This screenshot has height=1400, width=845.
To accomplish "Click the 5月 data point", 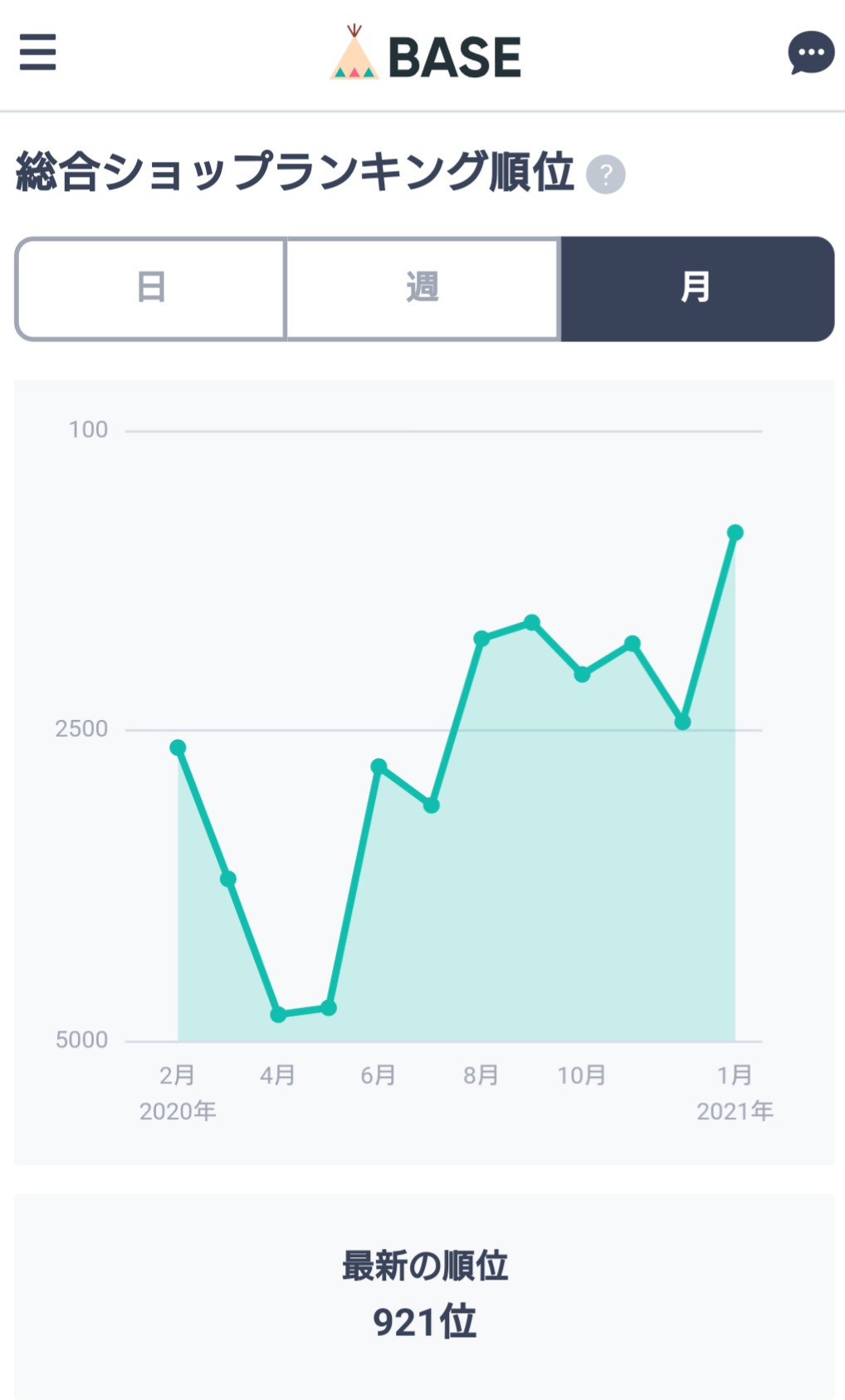I will [x=329, y=1007].
